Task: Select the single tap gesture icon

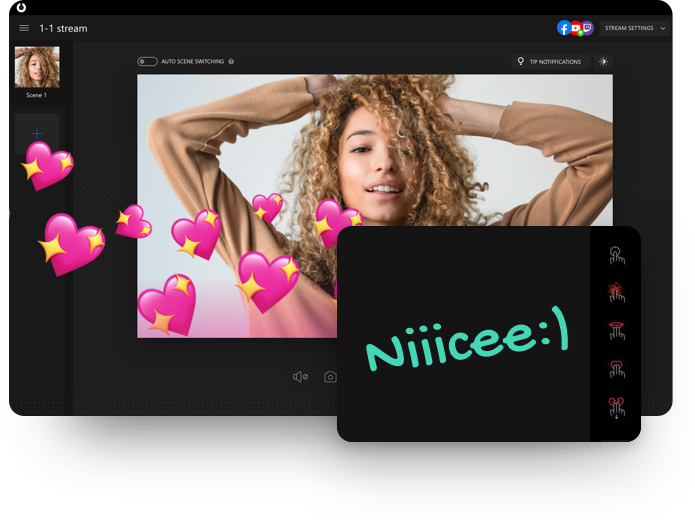Action: coord(616,256)
